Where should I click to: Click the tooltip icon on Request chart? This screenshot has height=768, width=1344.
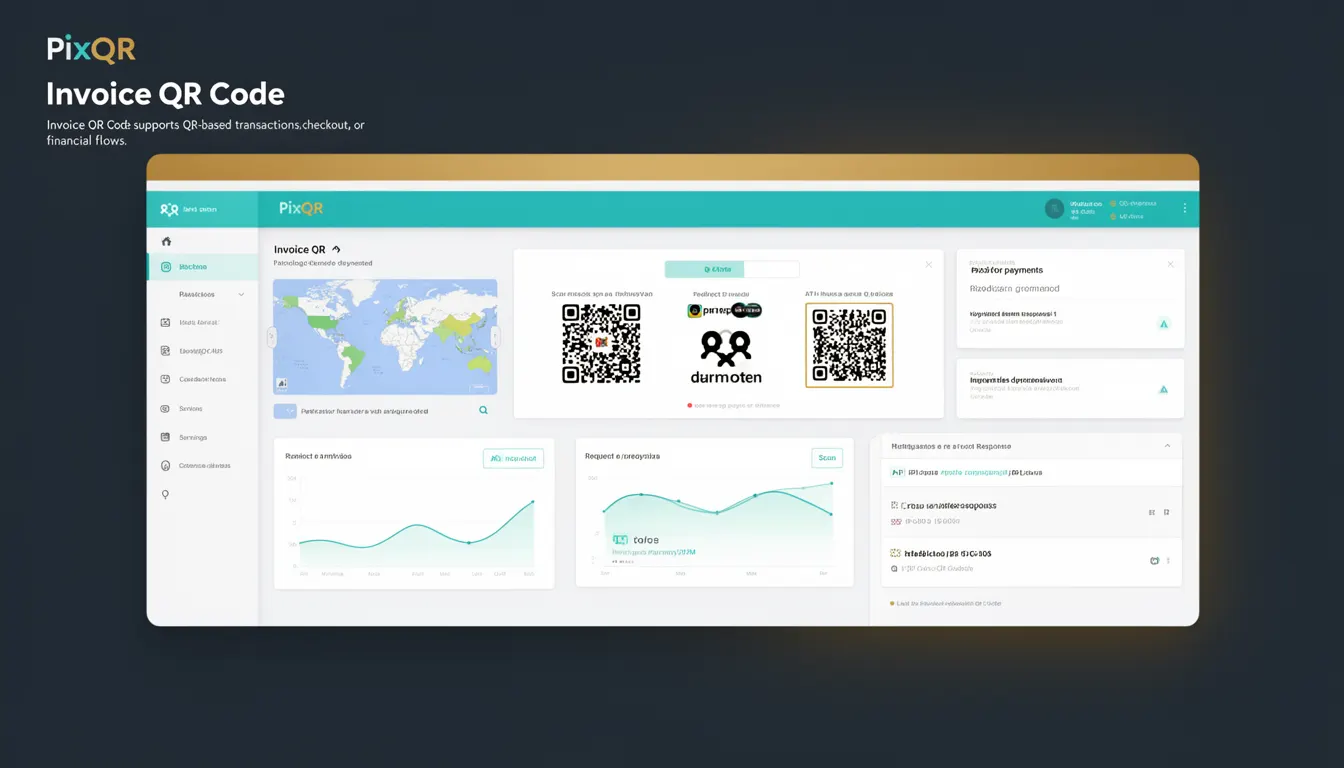[x=619, y=539]
